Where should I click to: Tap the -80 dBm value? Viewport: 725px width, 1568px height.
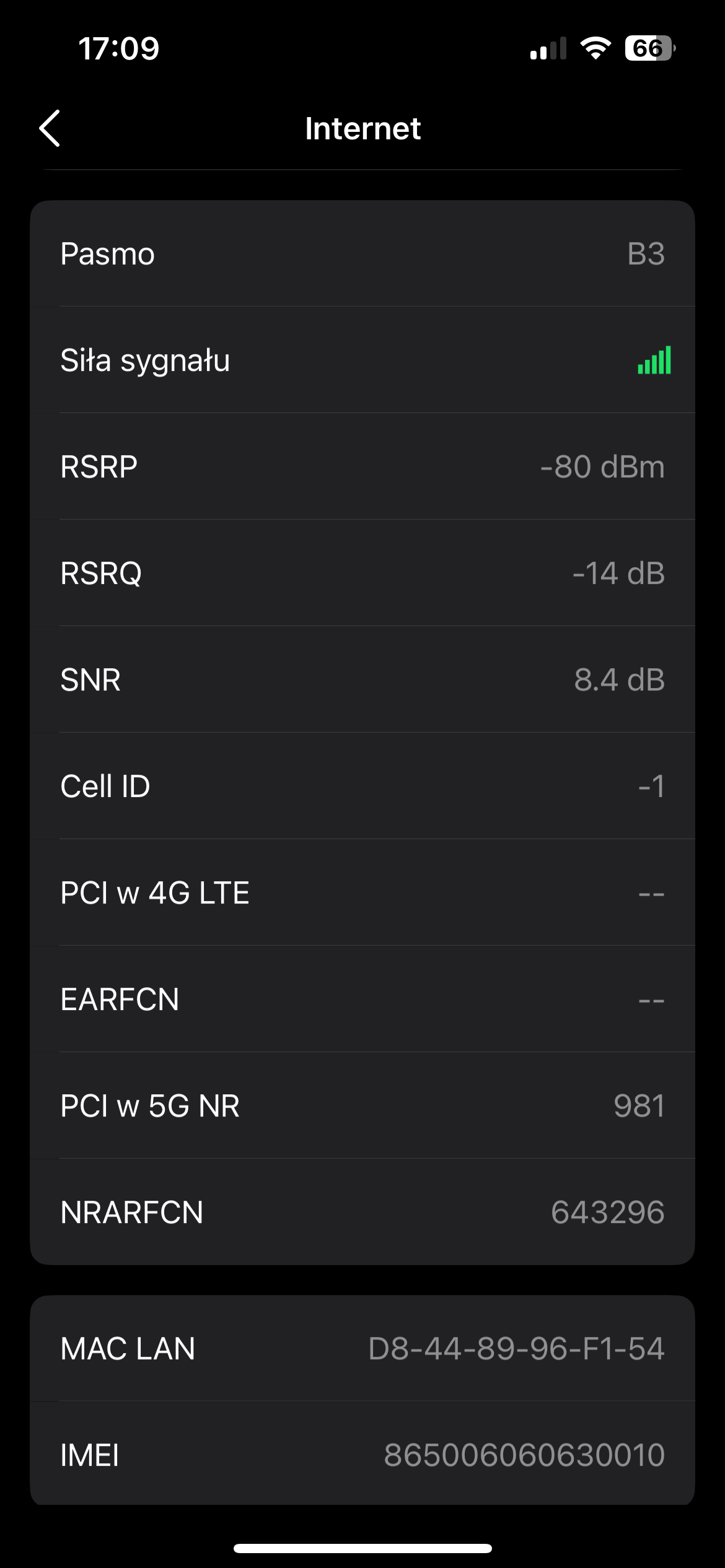[x=602, y=467]
